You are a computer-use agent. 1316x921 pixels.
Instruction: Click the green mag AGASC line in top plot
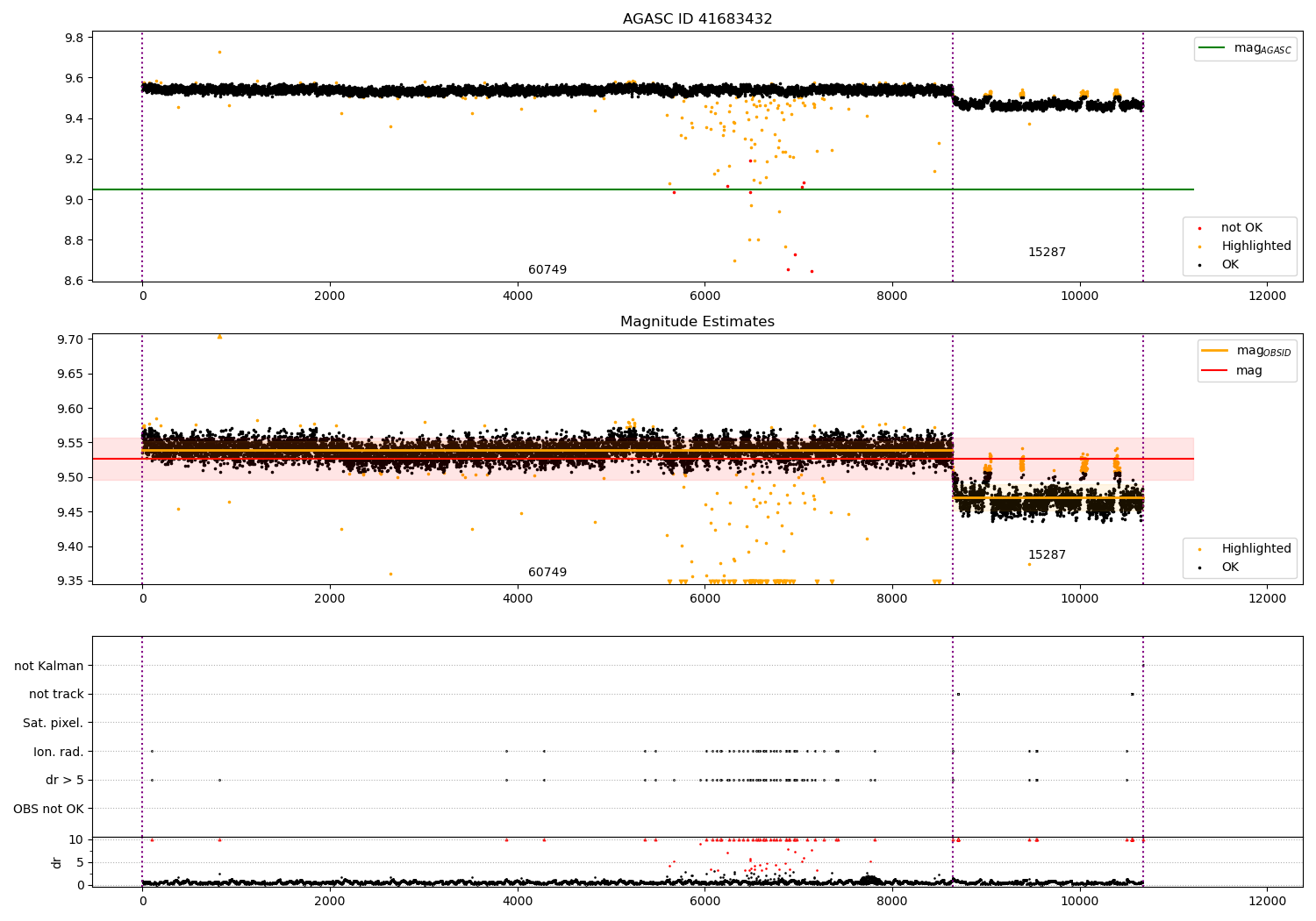(642, 189)
